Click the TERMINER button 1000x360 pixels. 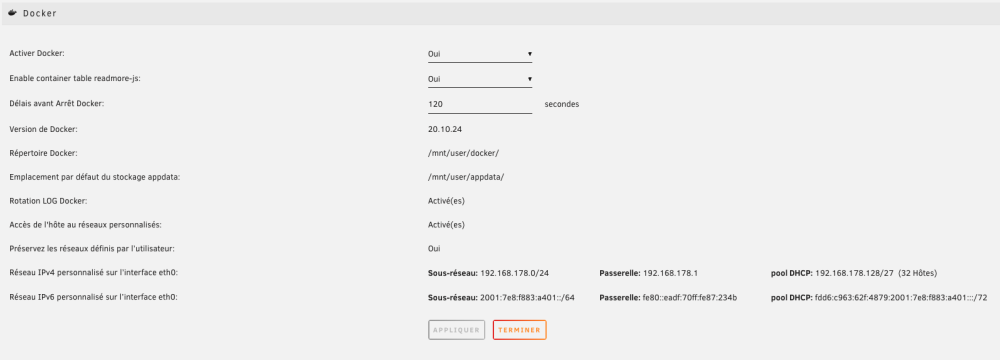pyautogui.click(x=520, y=330)
